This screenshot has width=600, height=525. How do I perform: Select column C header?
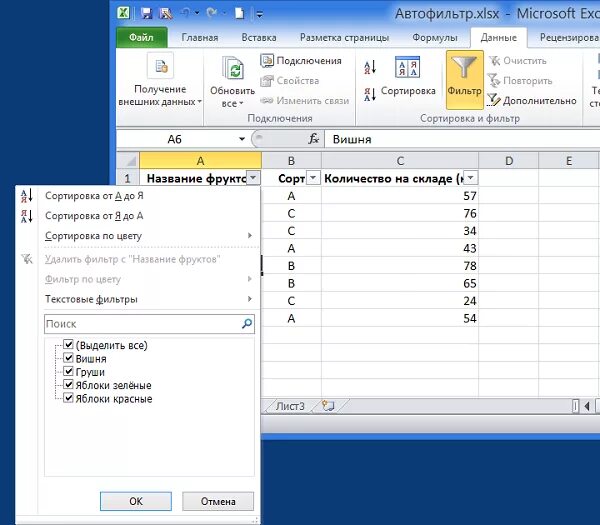pyautogui.click(x=400, y=161)
